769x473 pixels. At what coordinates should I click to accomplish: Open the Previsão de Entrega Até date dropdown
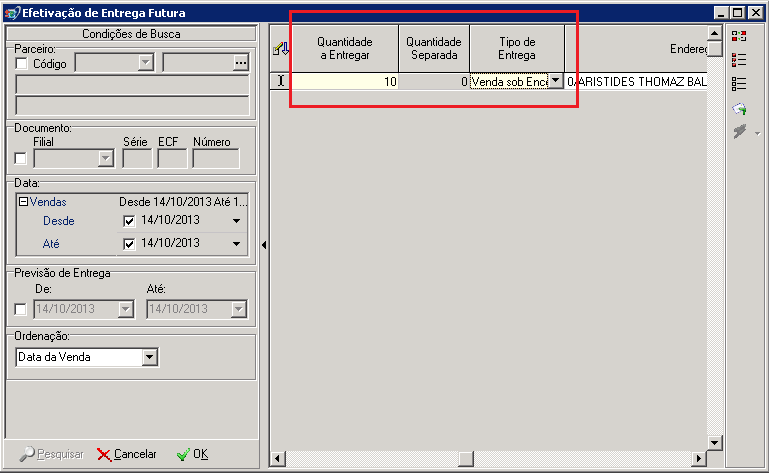(238, 309)
